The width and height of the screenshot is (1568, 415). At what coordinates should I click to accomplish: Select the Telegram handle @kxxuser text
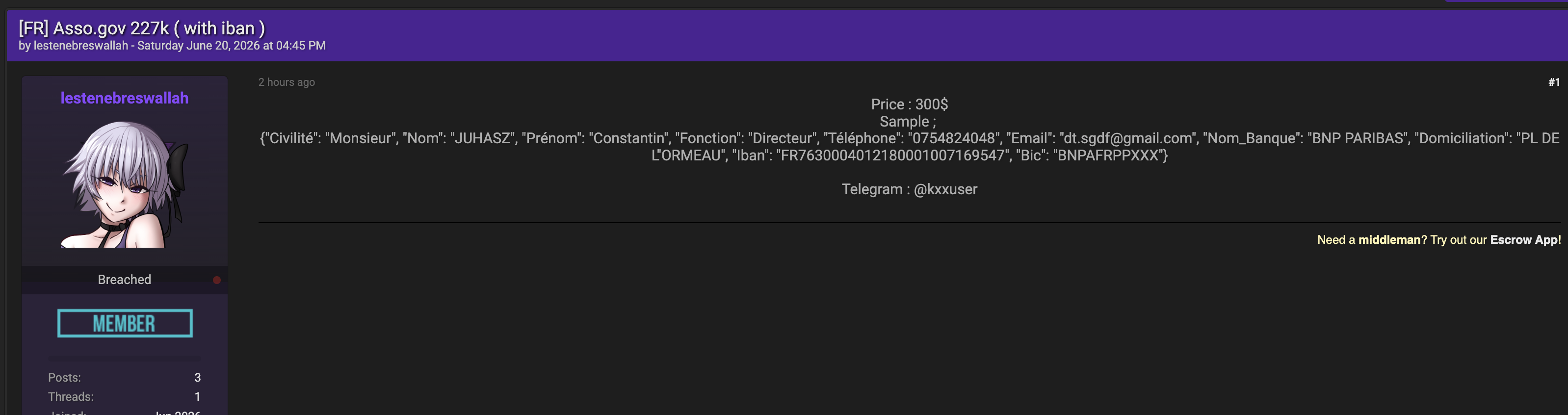point(945,189)
